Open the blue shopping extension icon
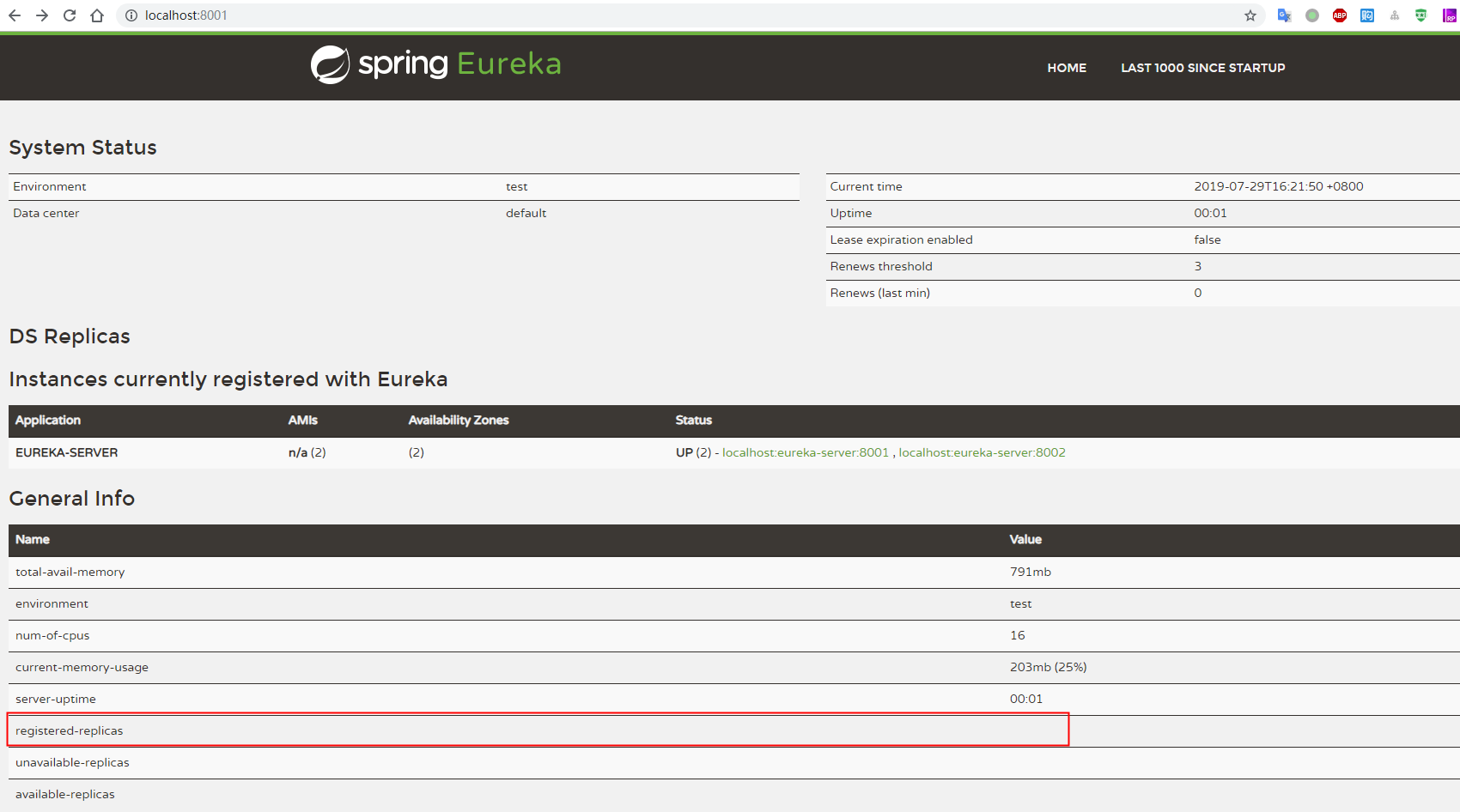This screenshot has width=1460, height=812. [1367, 15]
